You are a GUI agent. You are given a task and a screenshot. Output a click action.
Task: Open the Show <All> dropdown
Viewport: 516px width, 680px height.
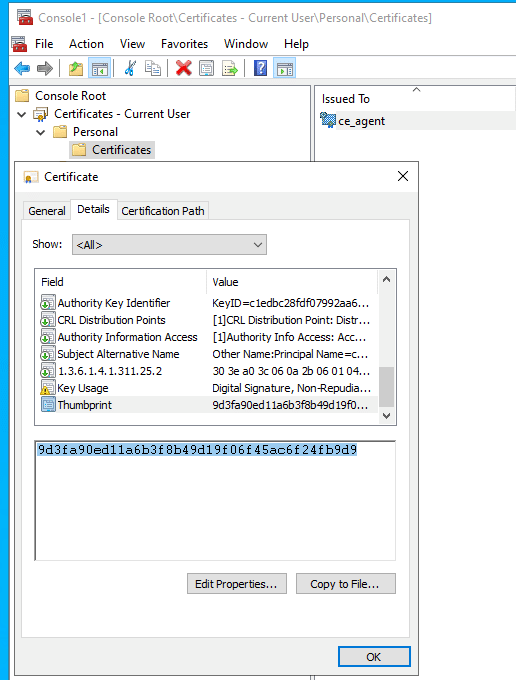tap(169, 245)
